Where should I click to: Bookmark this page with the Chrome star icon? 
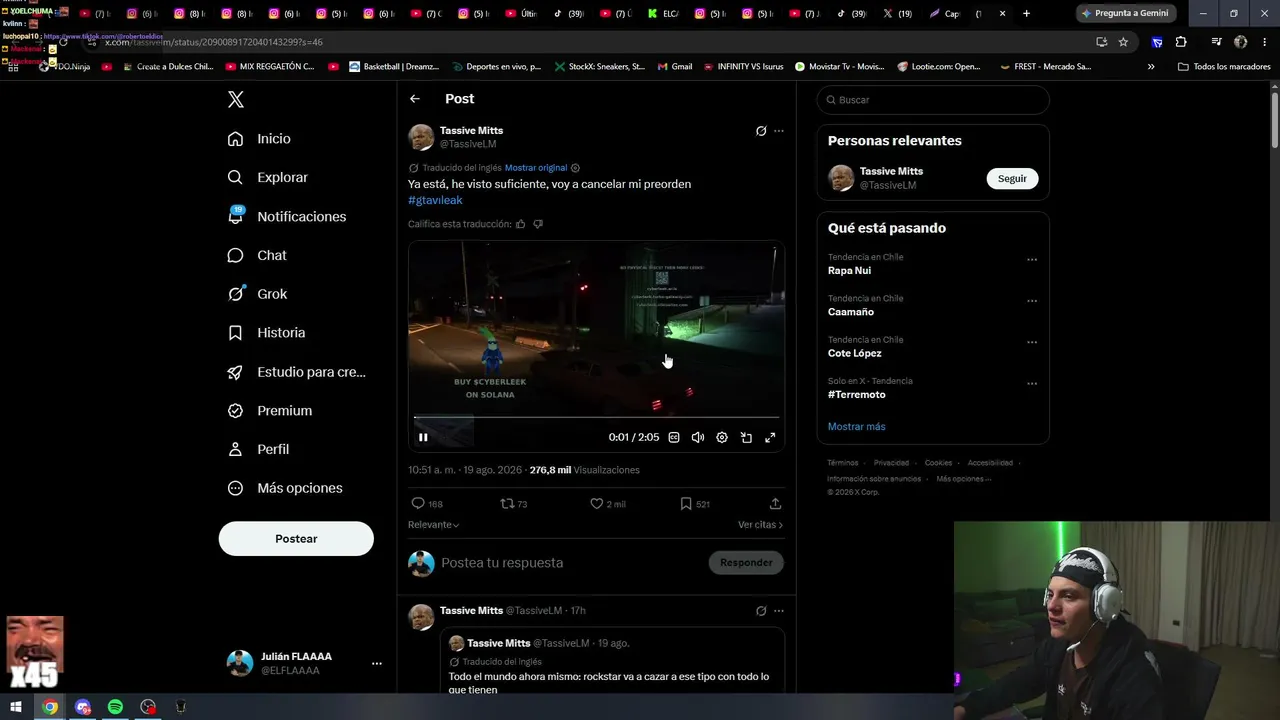[x=1123, y=42]
